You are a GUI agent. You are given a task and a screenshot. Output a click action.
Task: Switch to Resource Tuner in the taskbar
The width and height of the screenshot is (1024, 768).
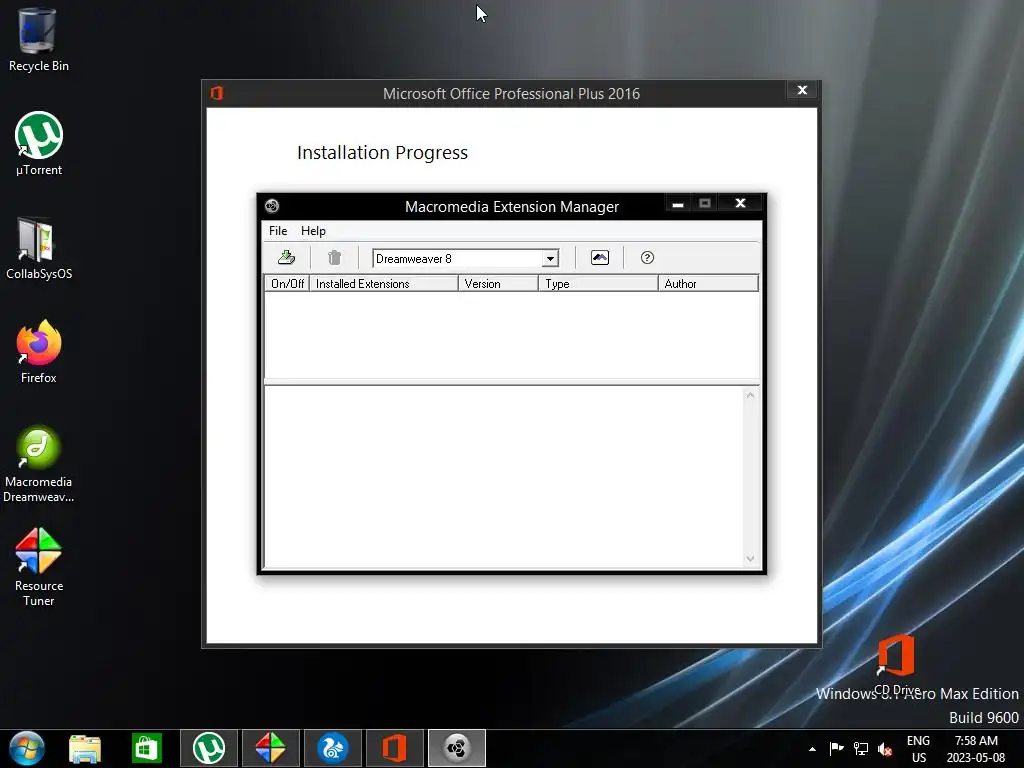click(270, 748)
